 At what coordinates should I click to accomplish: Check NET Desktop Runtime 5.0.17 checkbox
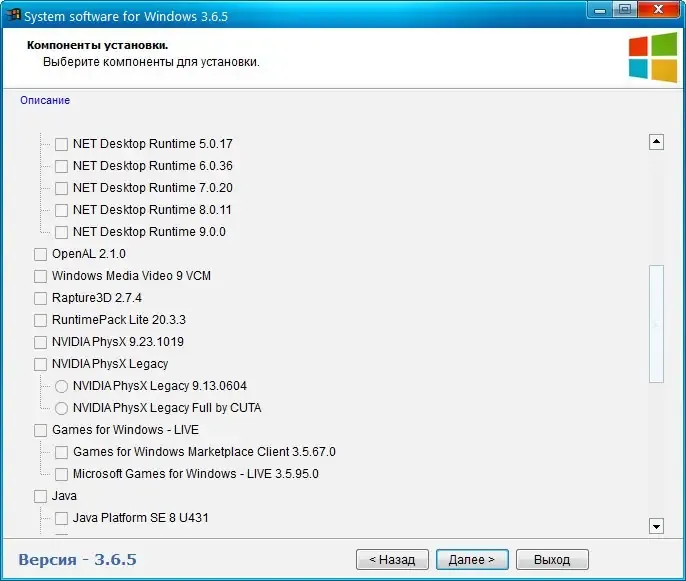pos(61,144)
